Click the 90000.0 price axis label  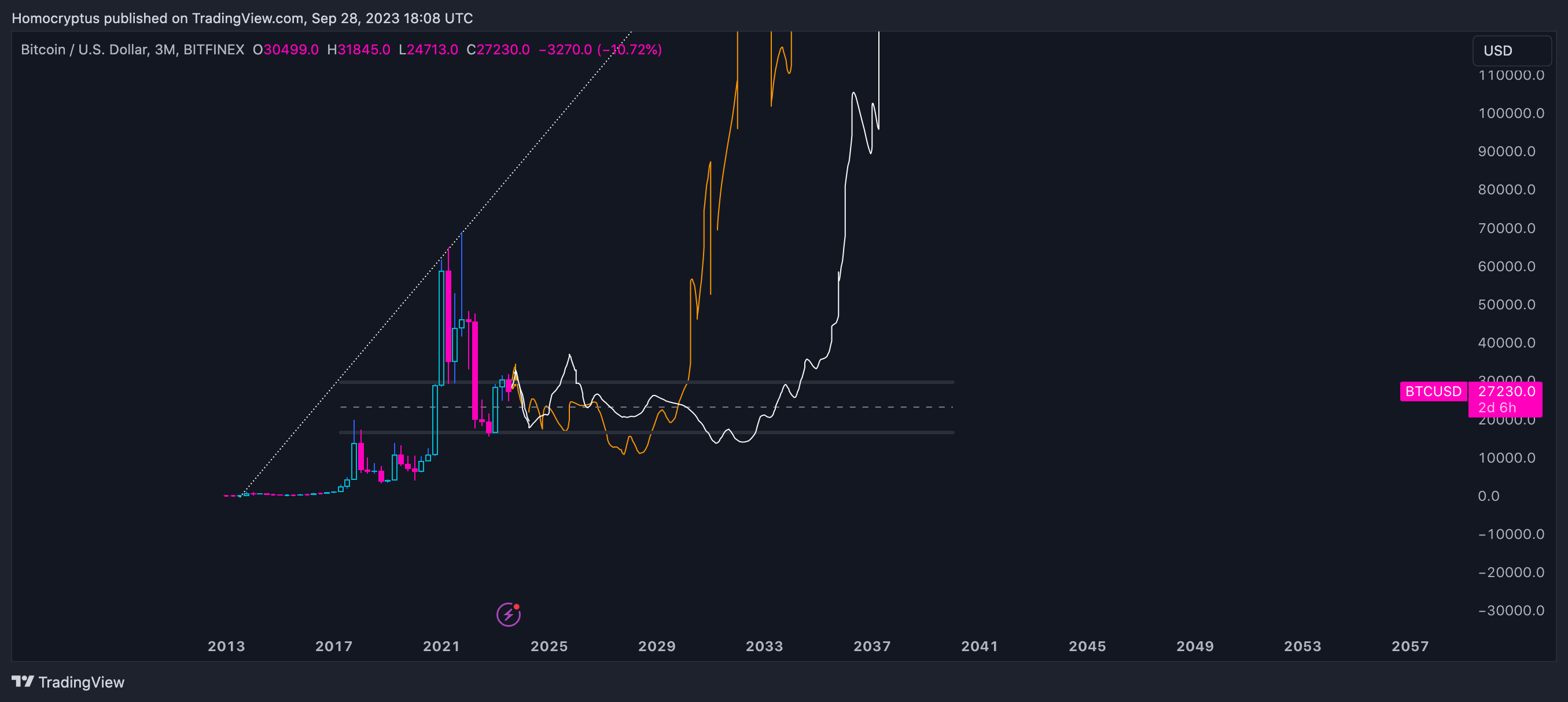[1507, 152]
